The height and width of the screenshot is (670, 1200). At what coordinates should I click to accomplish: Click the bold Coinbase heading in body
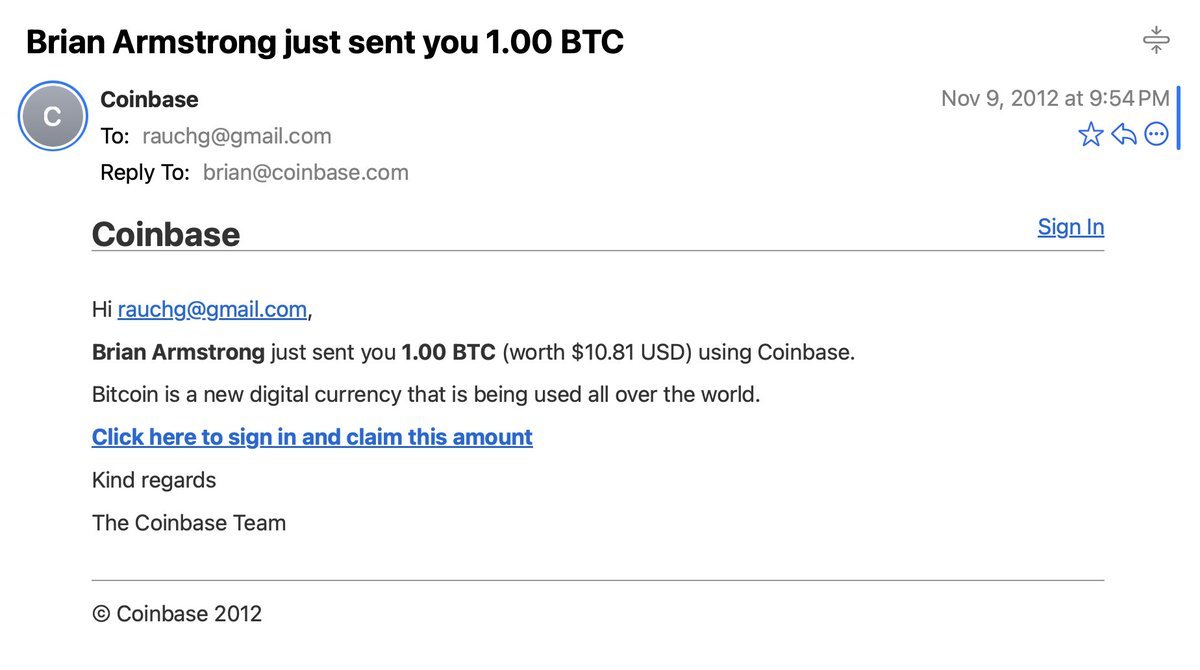pos(166,235)
